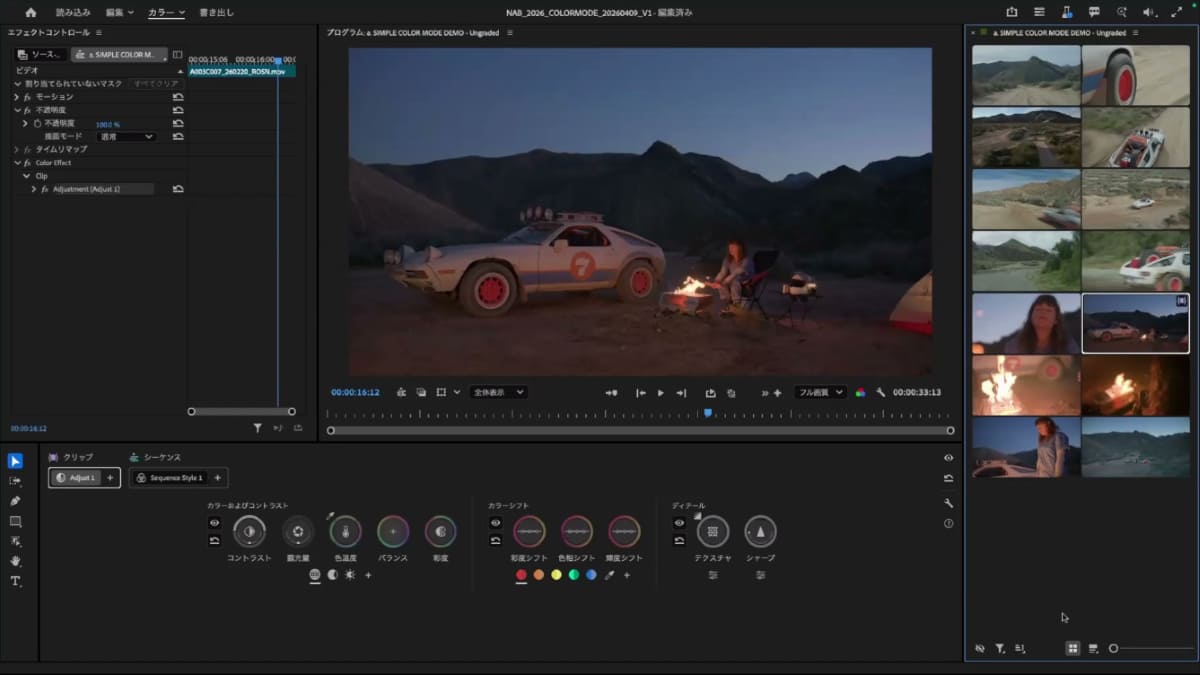
Task: Click the Home icon in top bar
Action: click(30, 12)
